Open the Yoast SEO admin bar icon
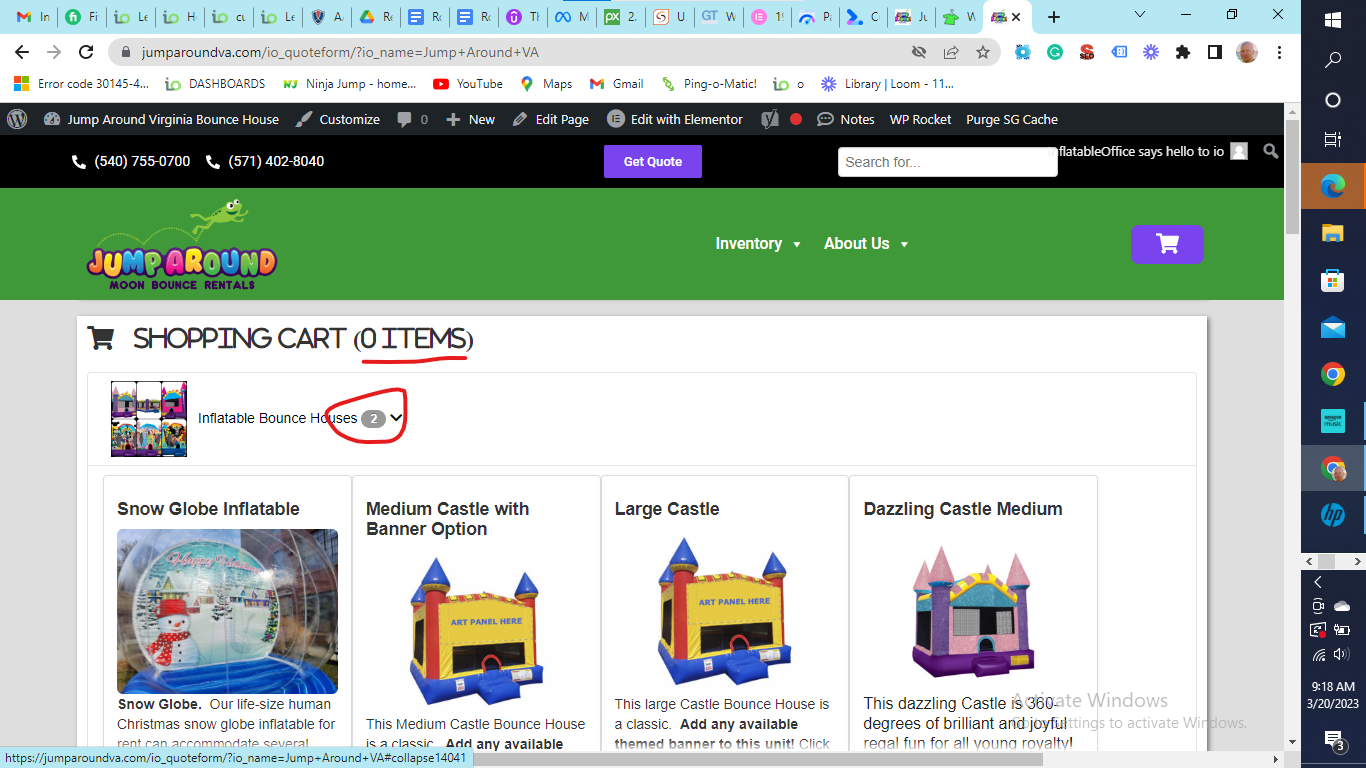 (x=769, y=119)
